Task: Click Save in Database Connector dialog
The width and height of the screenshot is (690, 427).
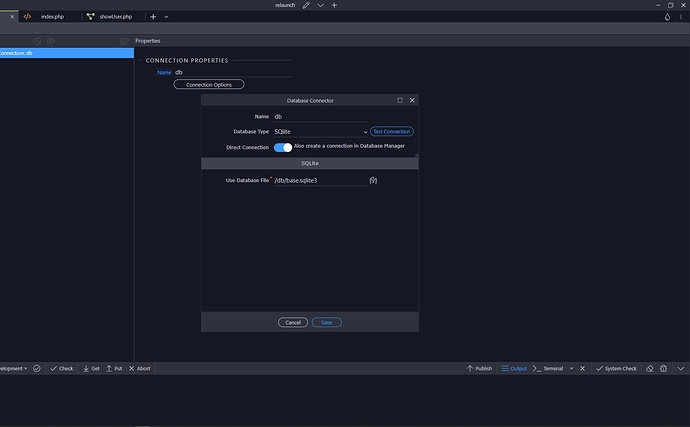Action: 327,322
